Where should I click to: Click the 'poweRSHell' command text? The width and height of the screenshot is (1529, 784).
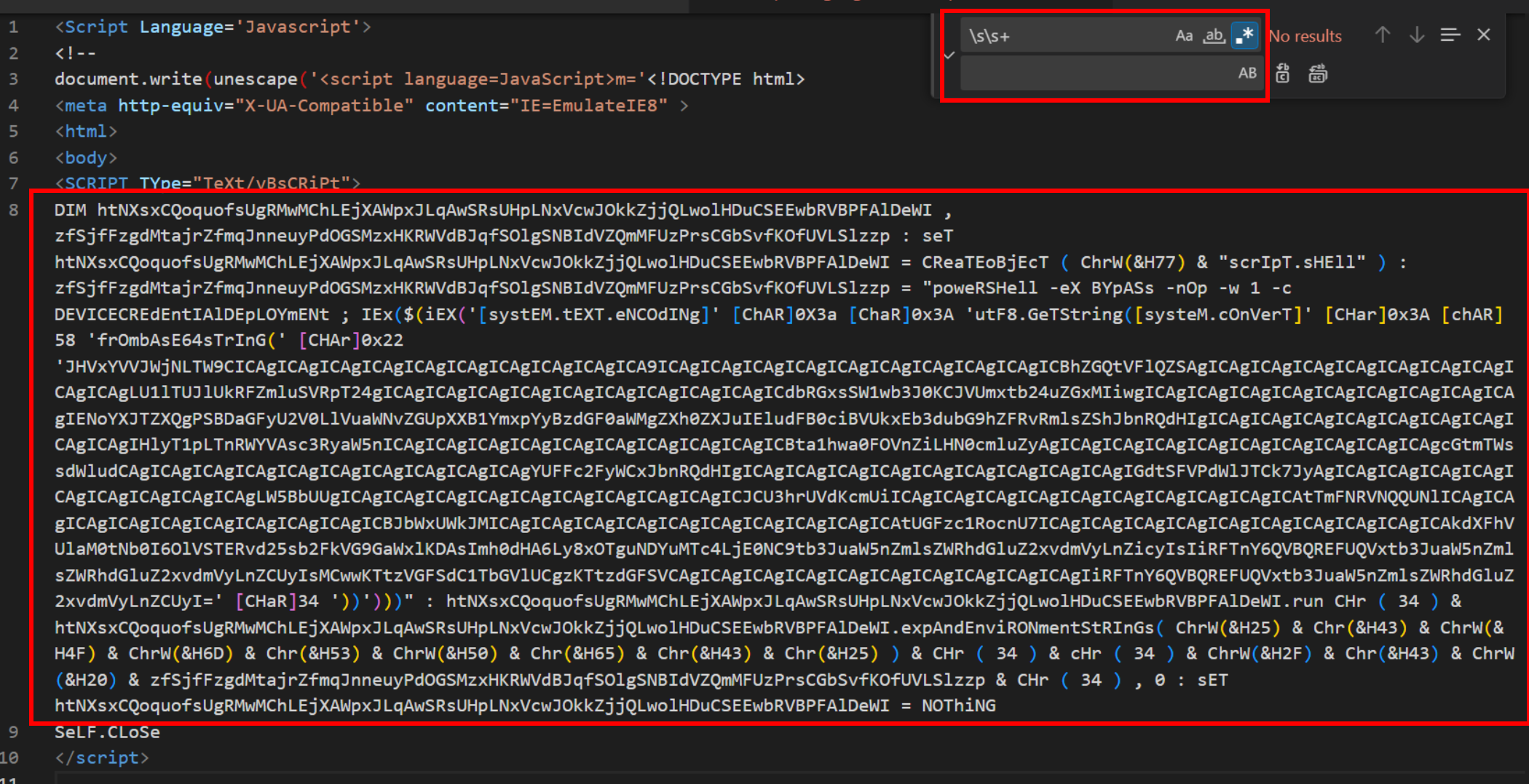985,288
